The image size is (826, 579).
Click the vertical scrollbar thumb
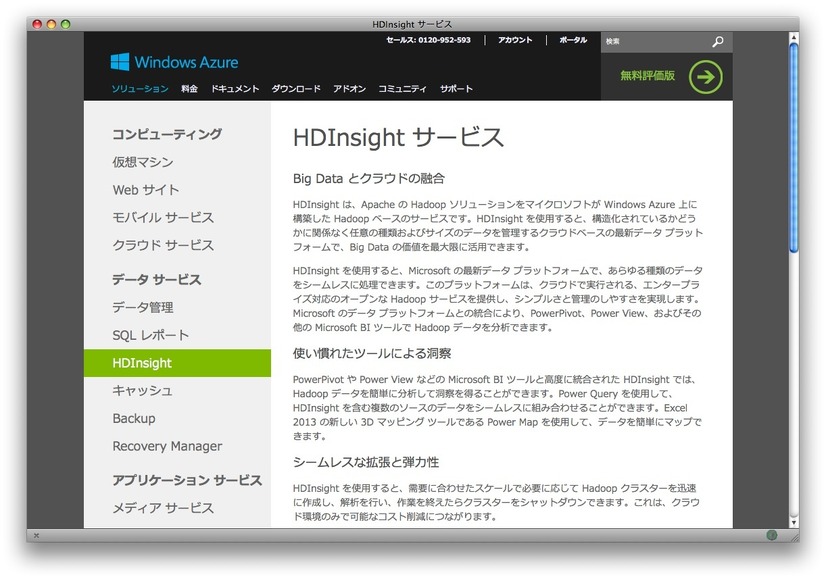794,149
